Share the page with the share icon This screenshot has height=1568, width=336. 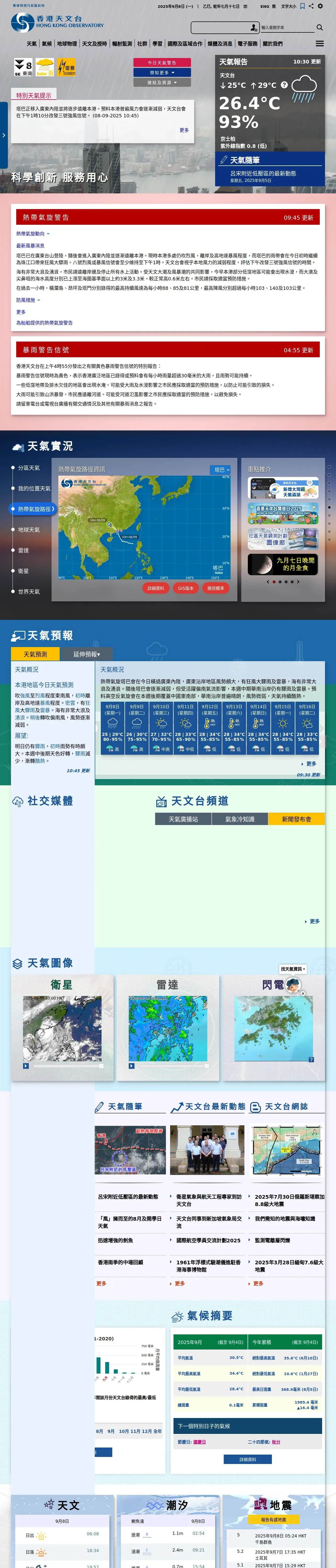[x=311, y=6]
